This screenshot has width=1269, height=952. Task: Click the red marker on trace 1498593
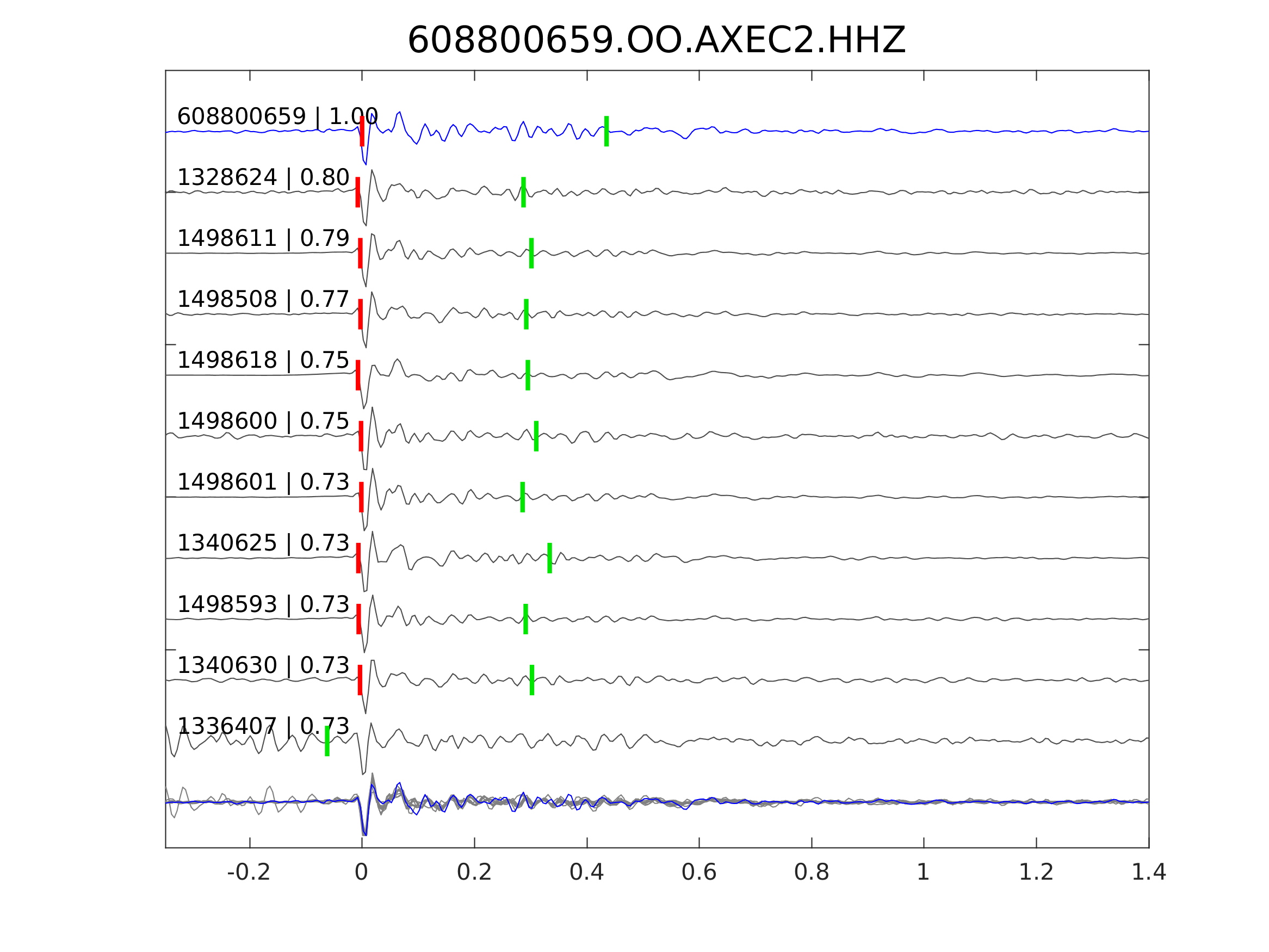click(358, 619)
